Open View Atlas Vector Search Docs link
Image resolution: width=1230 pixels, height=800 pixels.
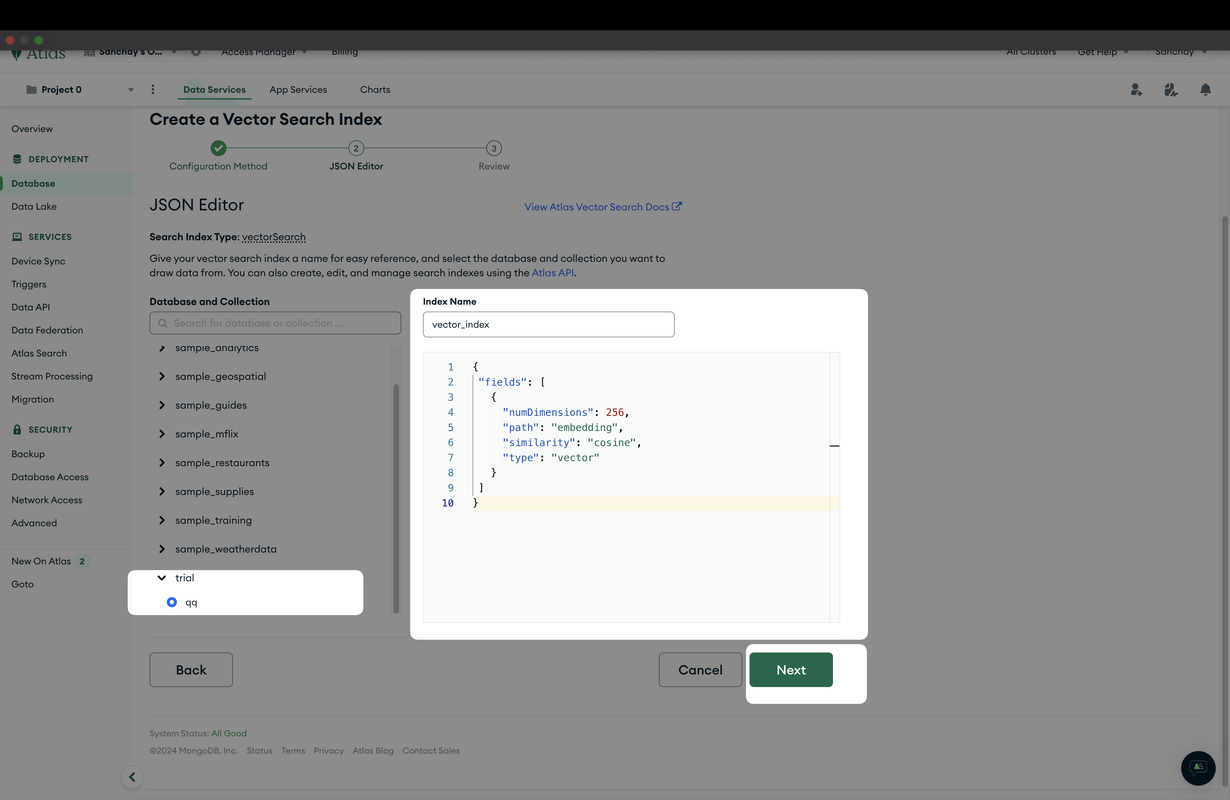[603, 207]
